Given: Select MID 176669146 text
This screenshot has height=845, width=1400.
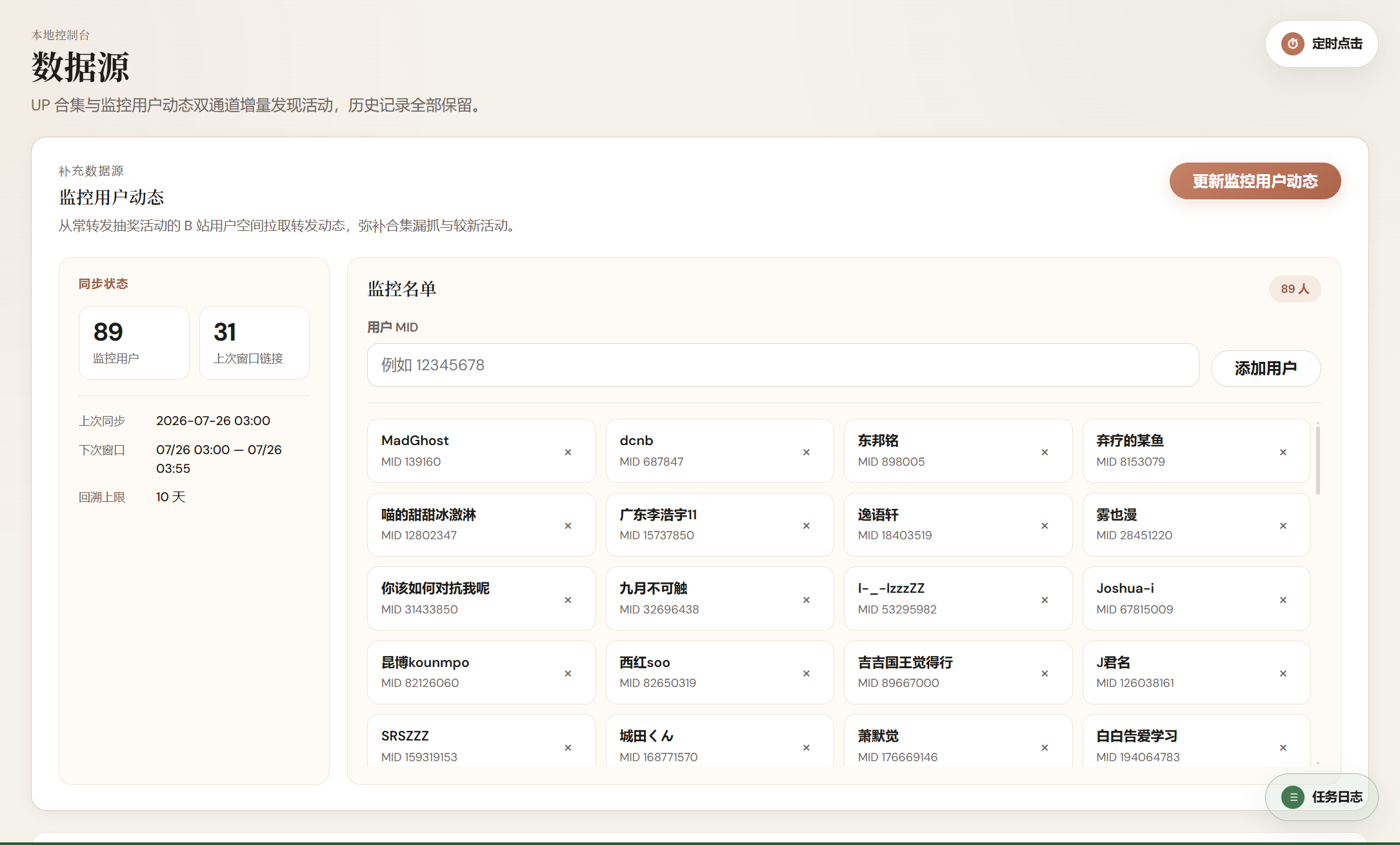Looking at the screenshot, I should [x=897, y=757].
